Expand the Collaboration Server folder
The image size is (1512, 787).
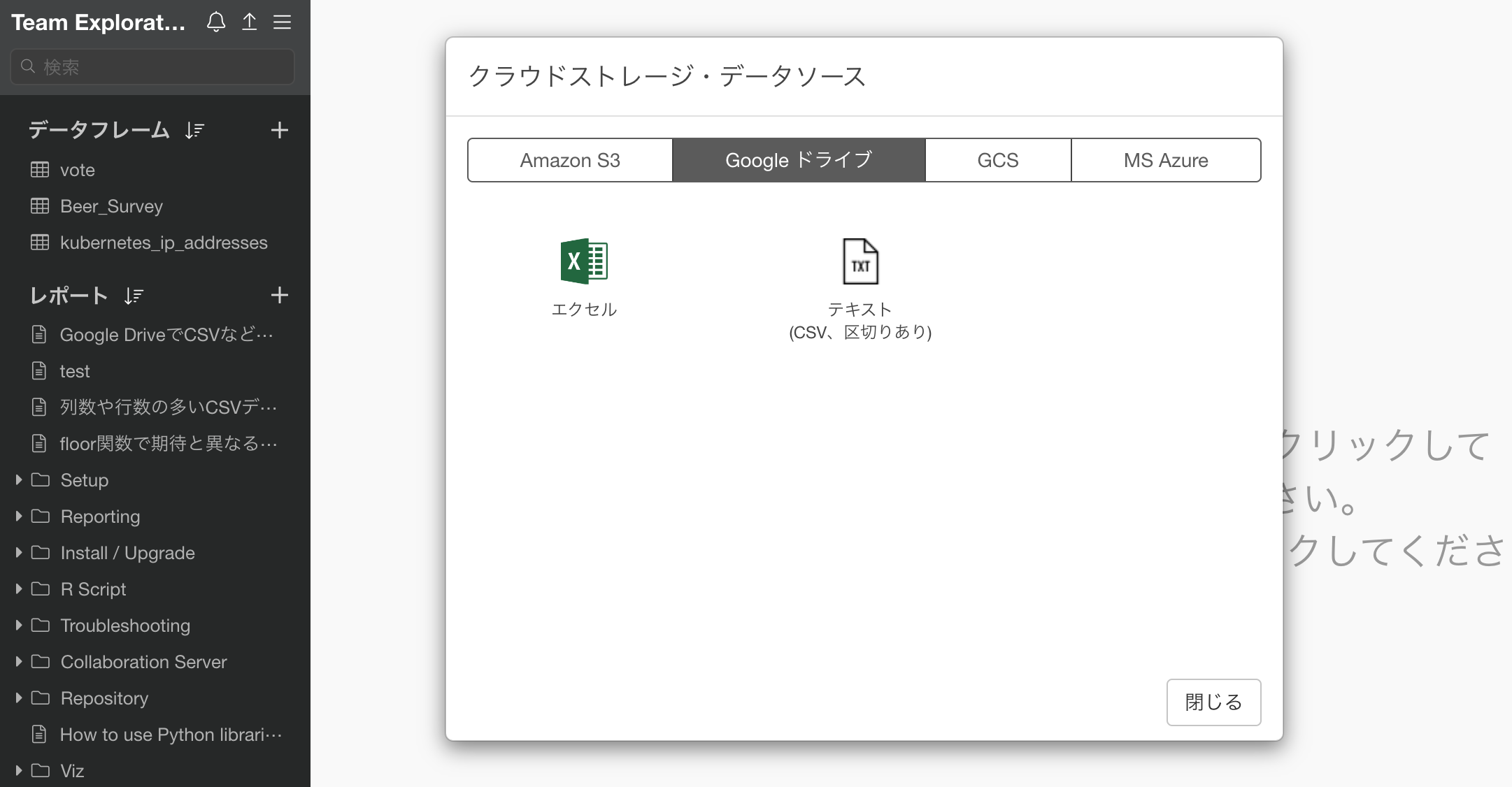coord(19,661)
